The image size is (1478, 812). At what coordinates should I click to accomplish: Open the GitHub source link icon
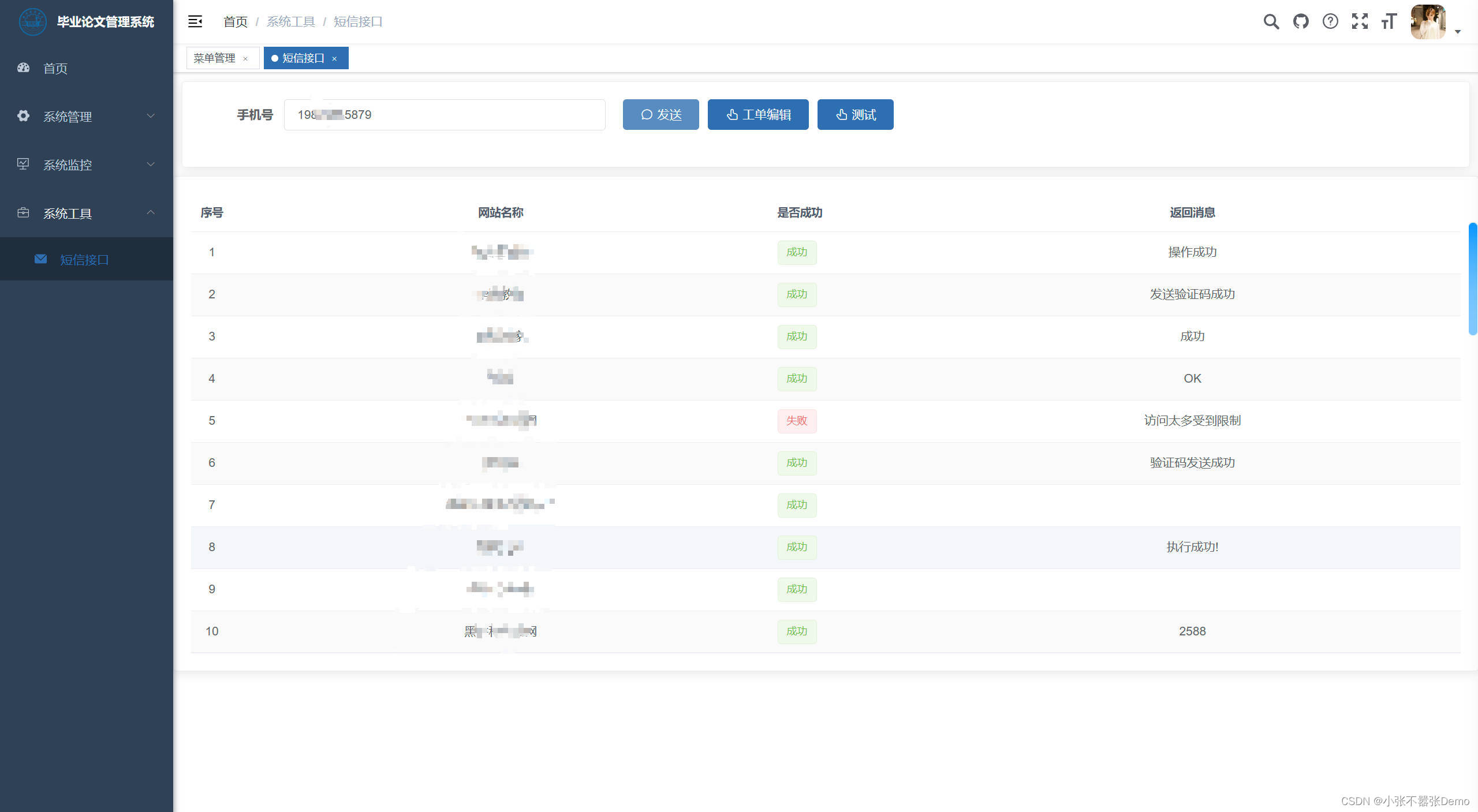(x=1301, y=22)
